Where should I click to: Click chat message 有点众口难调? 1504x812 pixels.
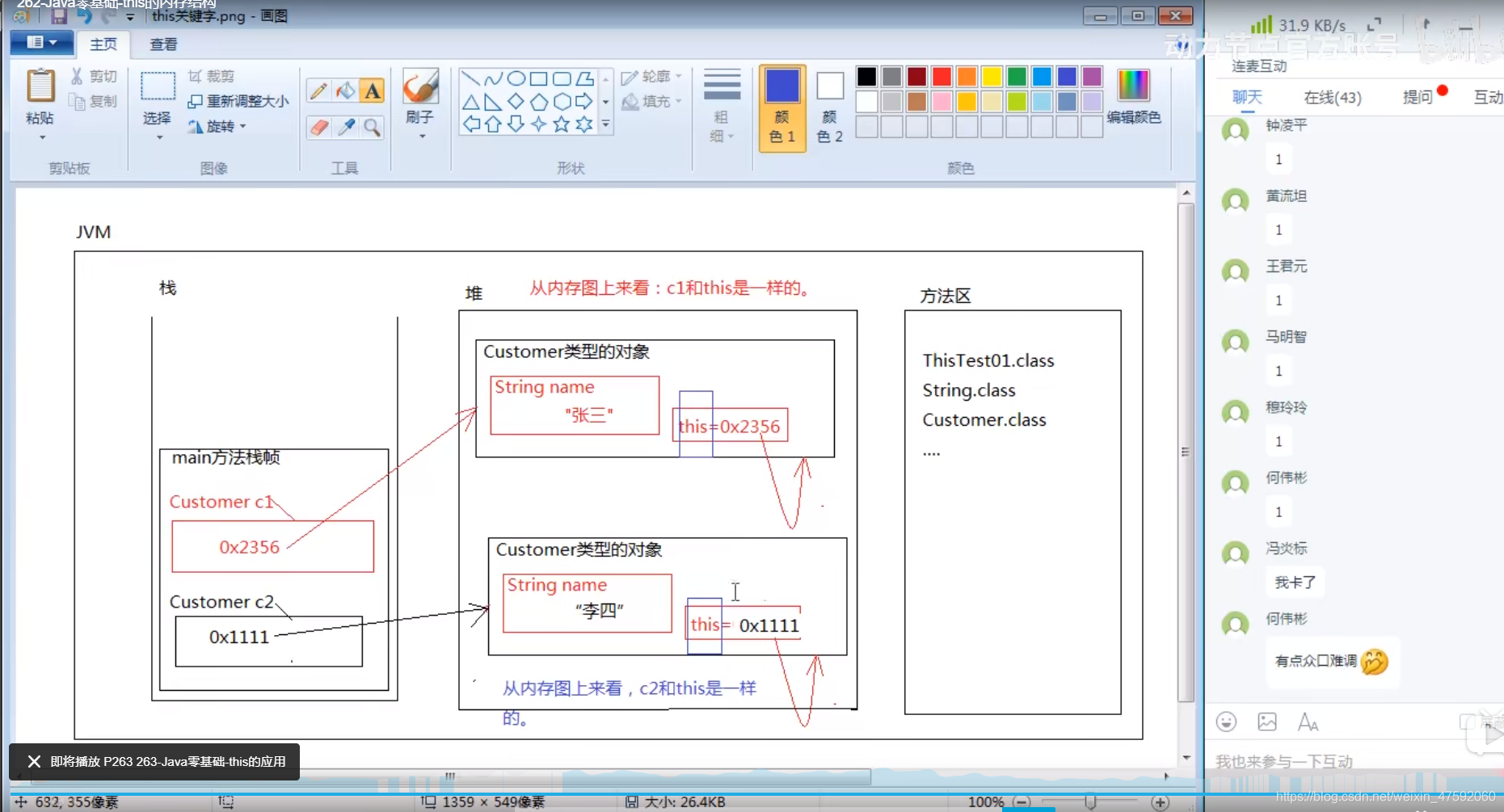[x=1332, y=662]
